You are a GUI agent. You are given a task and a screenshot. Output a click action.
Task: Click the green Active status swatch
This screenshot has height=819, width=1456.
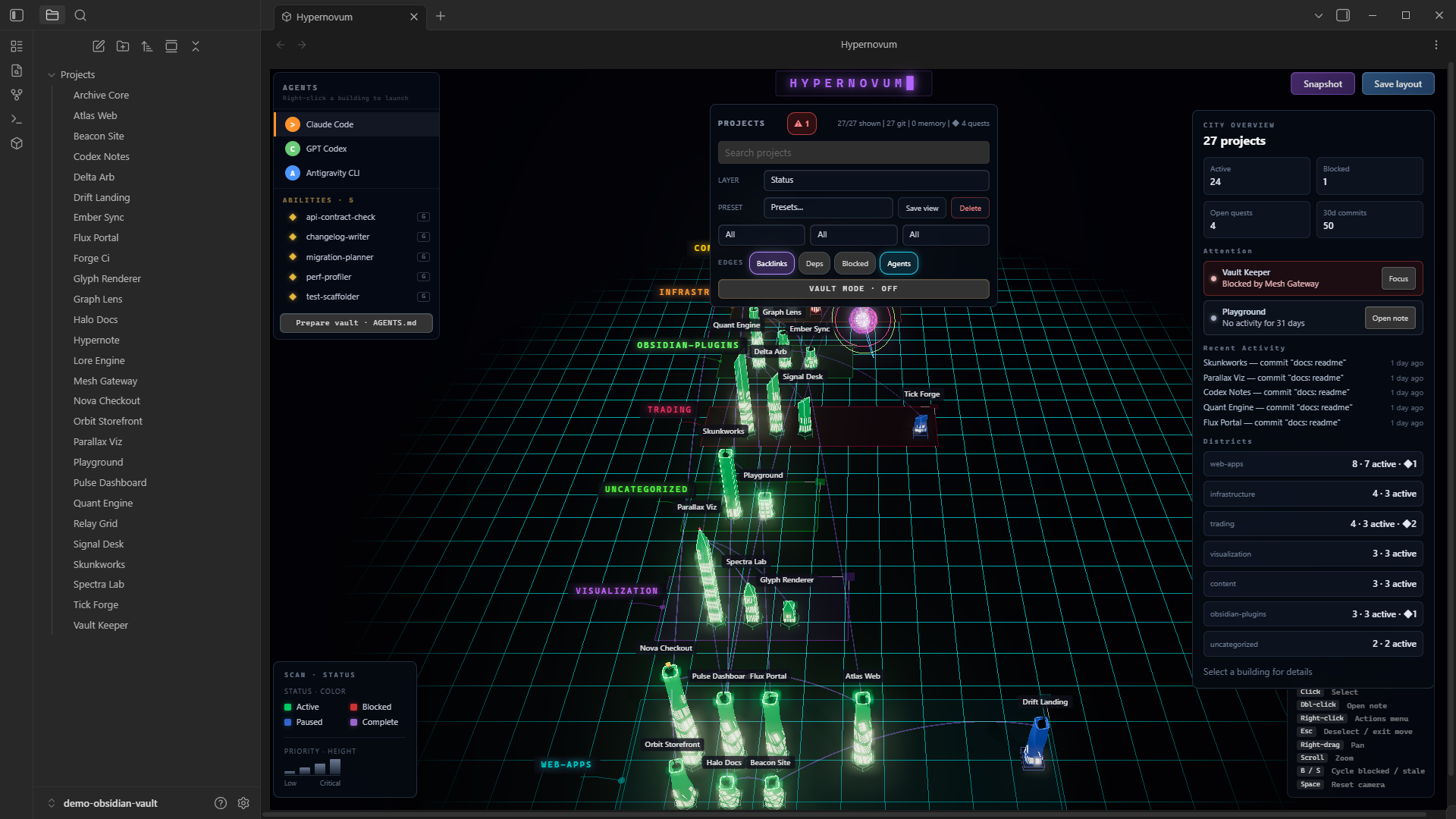point(288,707)
